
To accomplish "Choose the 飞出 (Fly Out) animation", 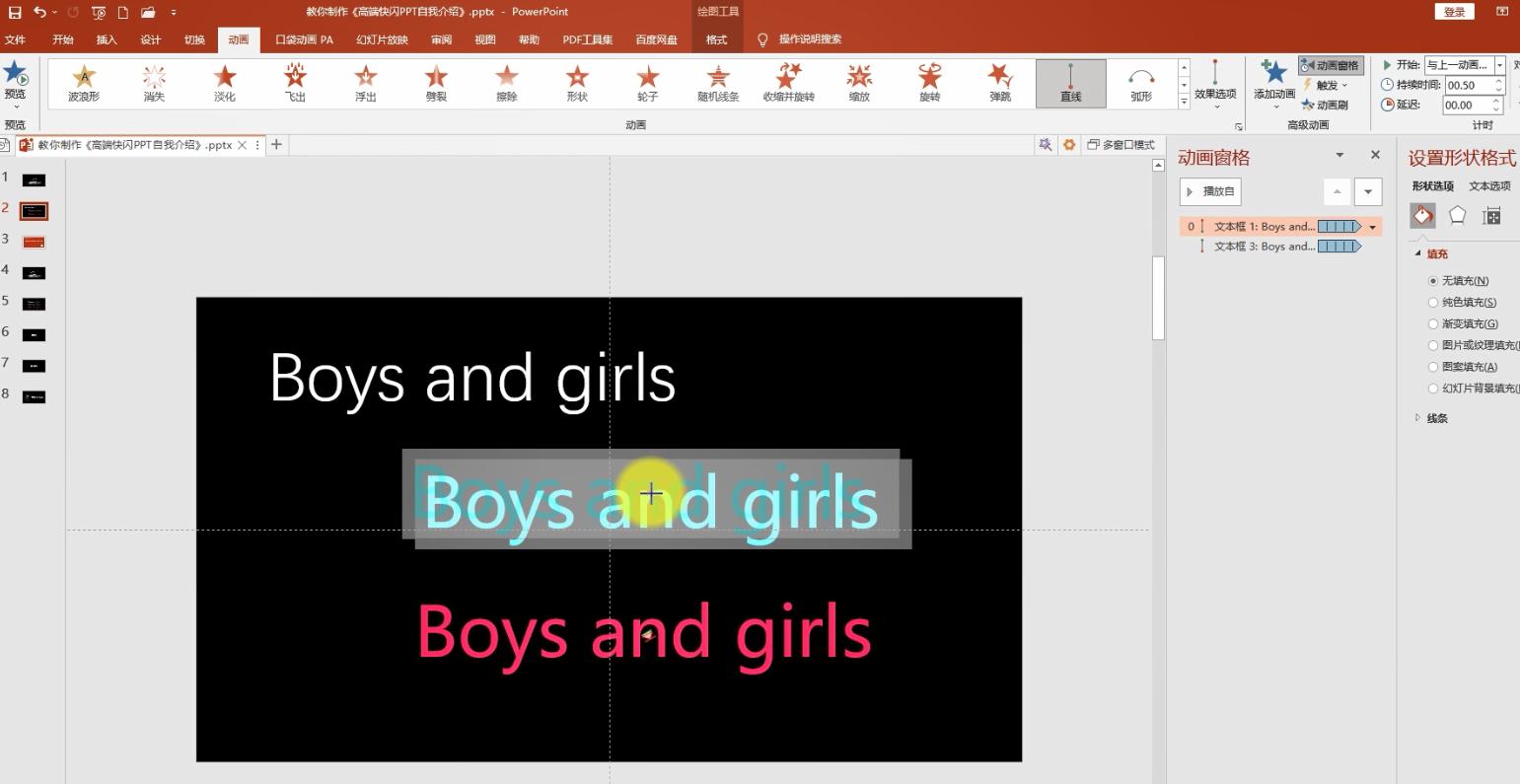I will [x=295, y=83].
